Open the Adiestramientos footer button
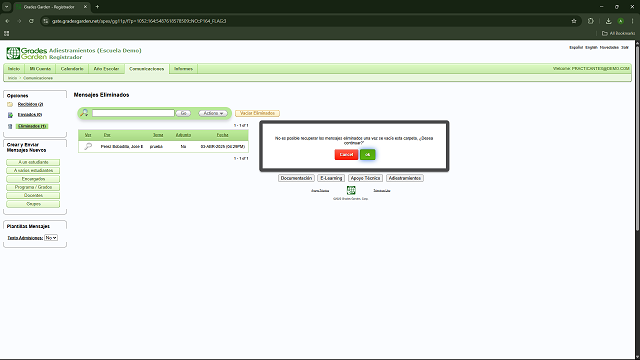 [x=404, y=178]
